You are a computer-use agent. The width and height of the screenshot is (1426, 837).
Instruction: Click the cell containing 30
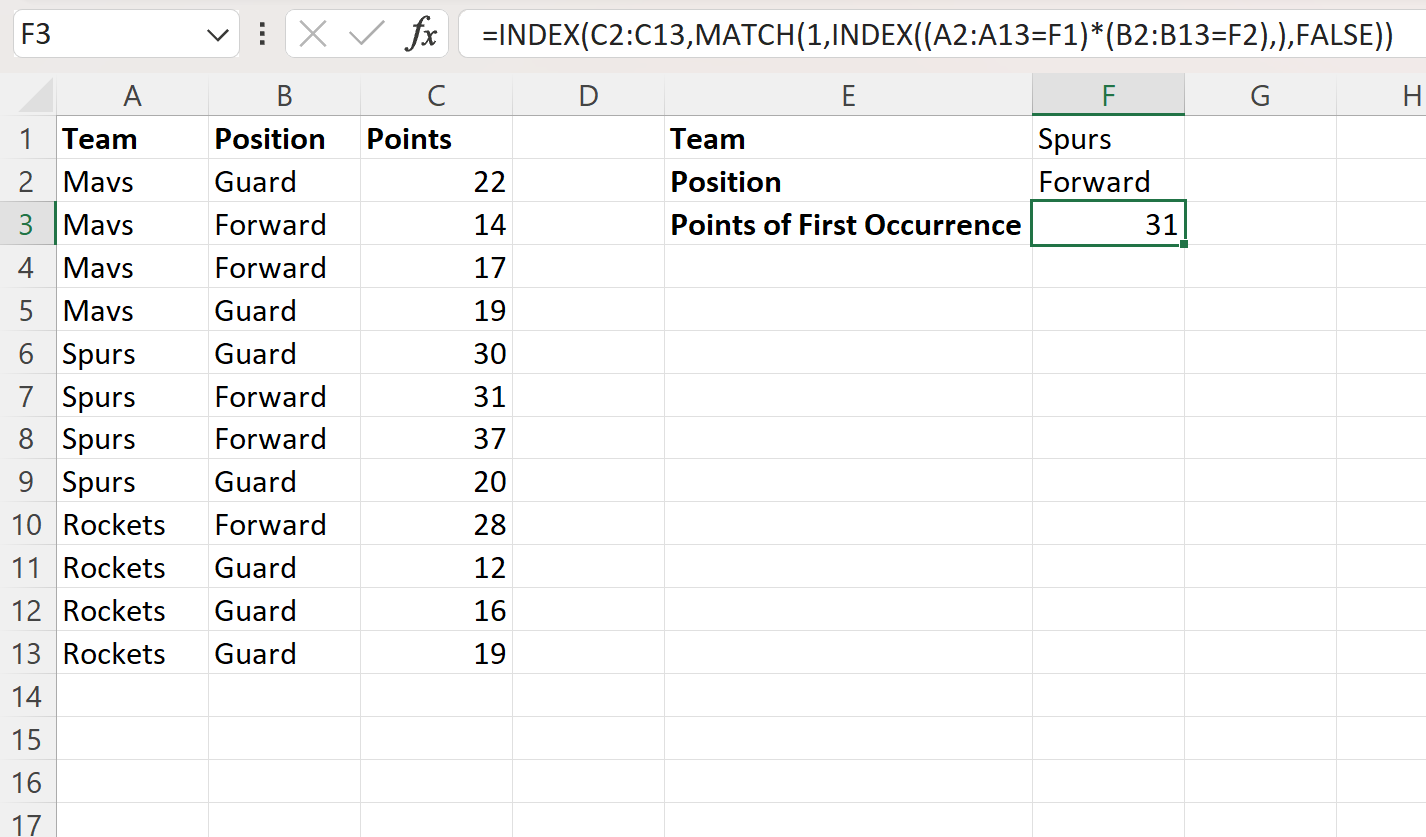436,353
